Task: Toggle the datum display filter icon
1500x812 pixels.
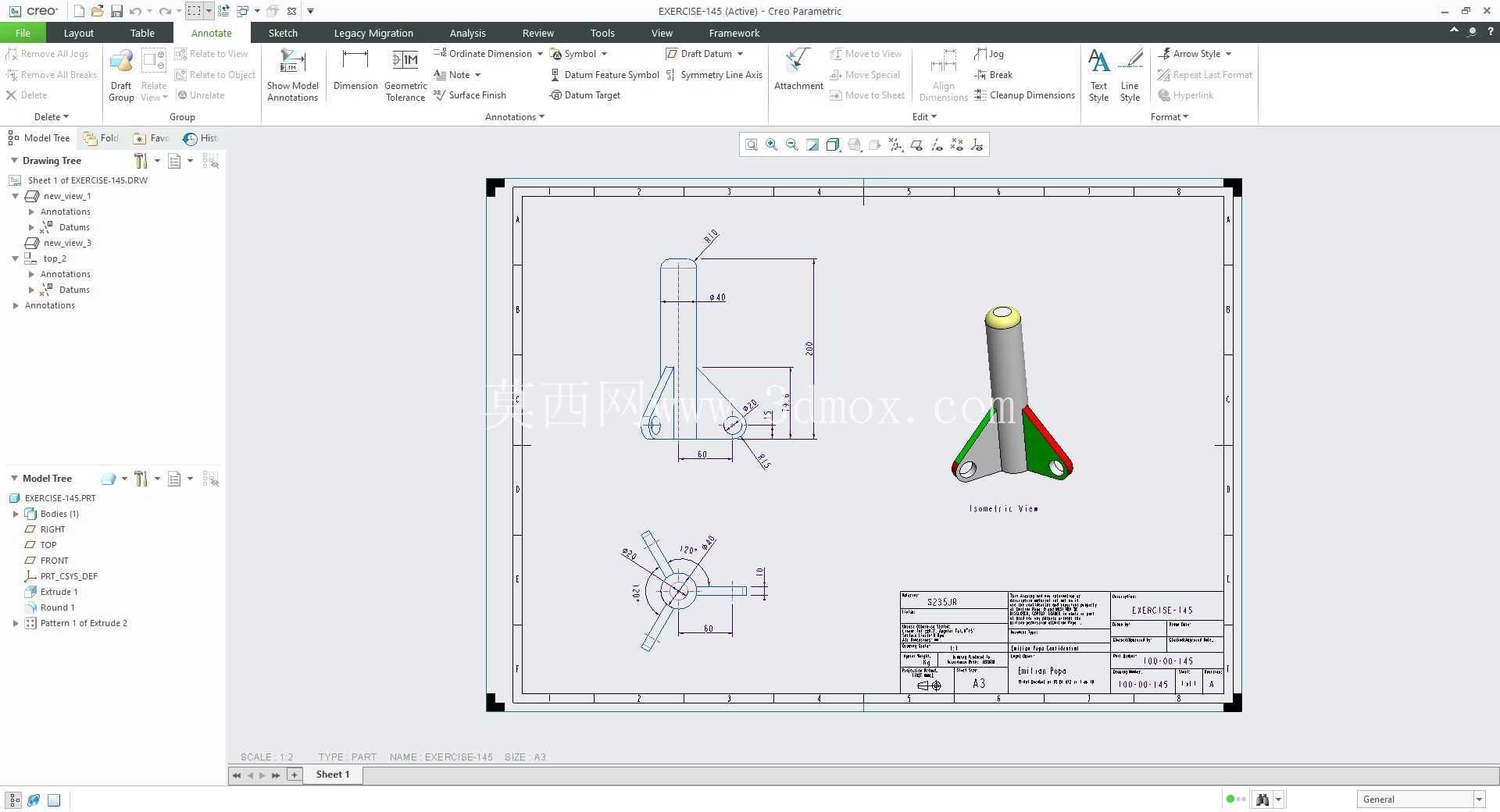Action: click(895, 144)
